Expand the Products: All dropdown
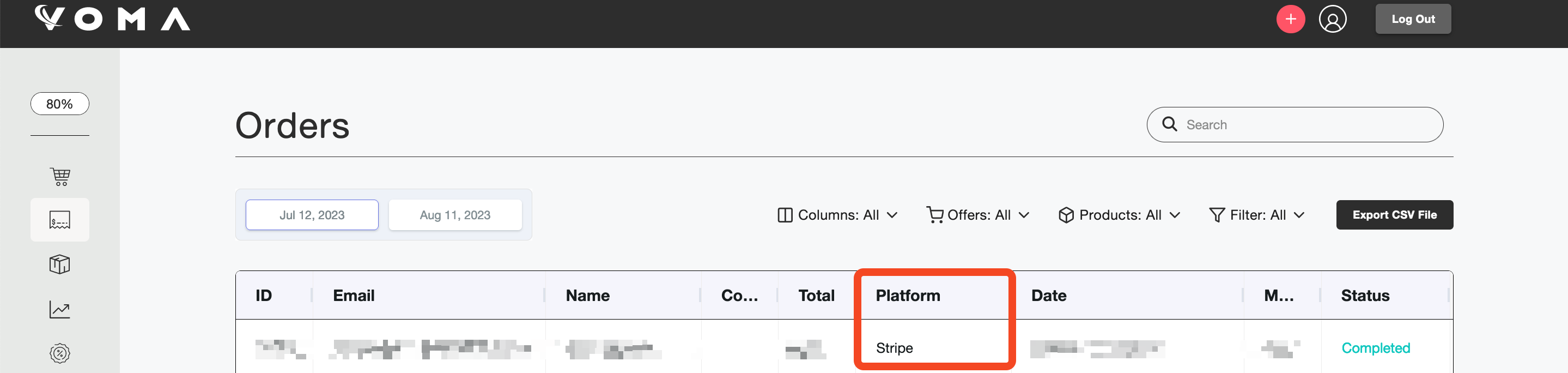Viewport: 1568px width, 373px height. pos(1119,215)
